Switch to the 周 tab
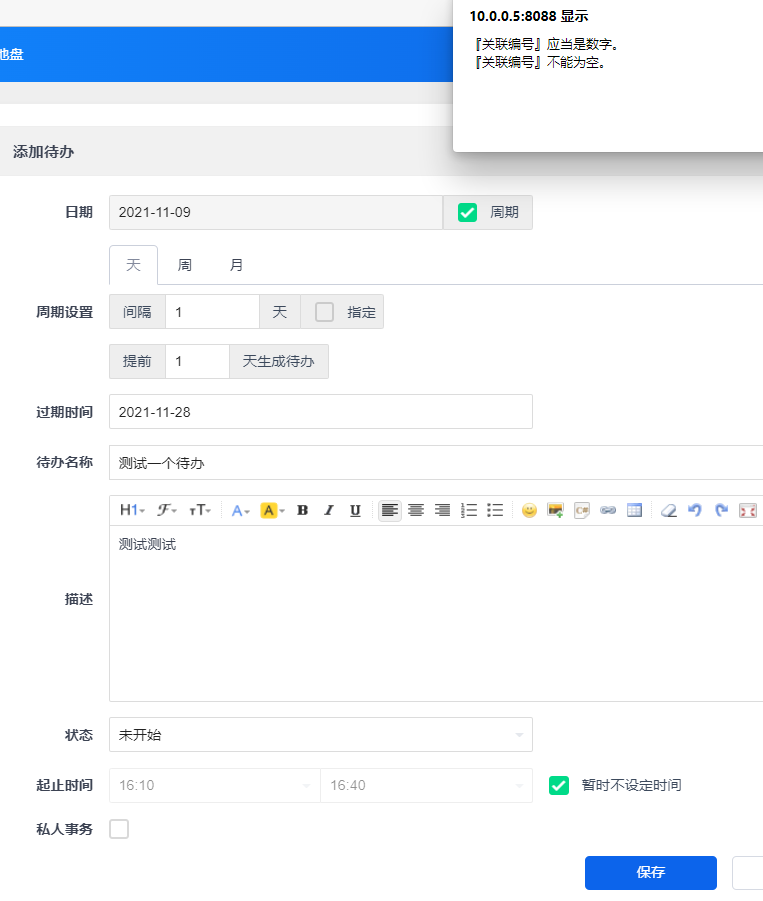Screen dimensions: 763x901 click(185, 265)
